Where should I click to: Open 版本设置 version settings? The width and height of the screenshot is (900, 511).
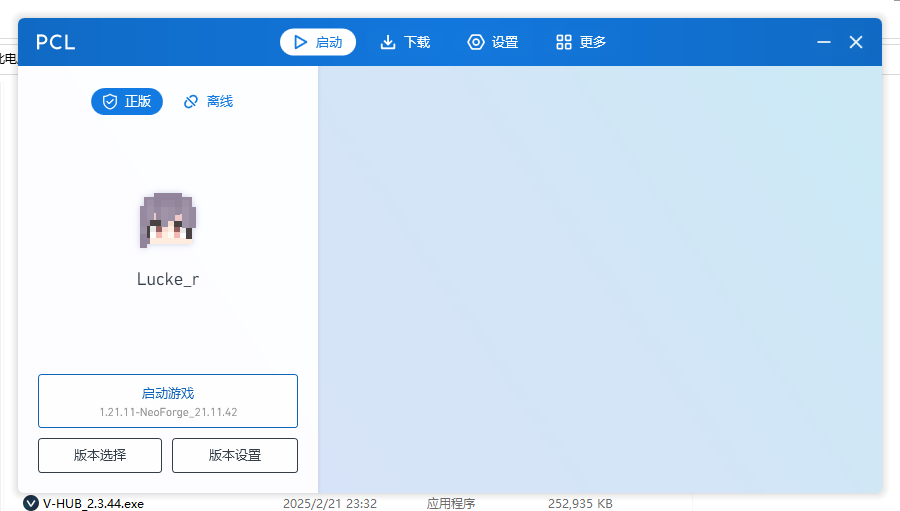click(235, 455)
